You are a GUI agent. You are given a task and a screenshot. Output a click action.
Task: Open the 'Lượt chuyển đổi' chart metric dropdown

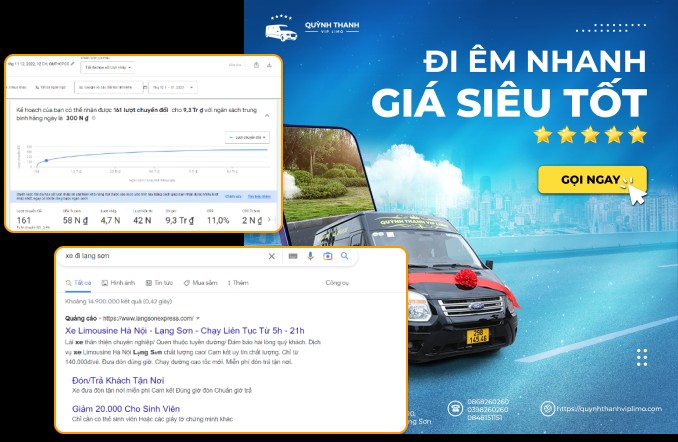pyautogui.click(x=247, y=138)
